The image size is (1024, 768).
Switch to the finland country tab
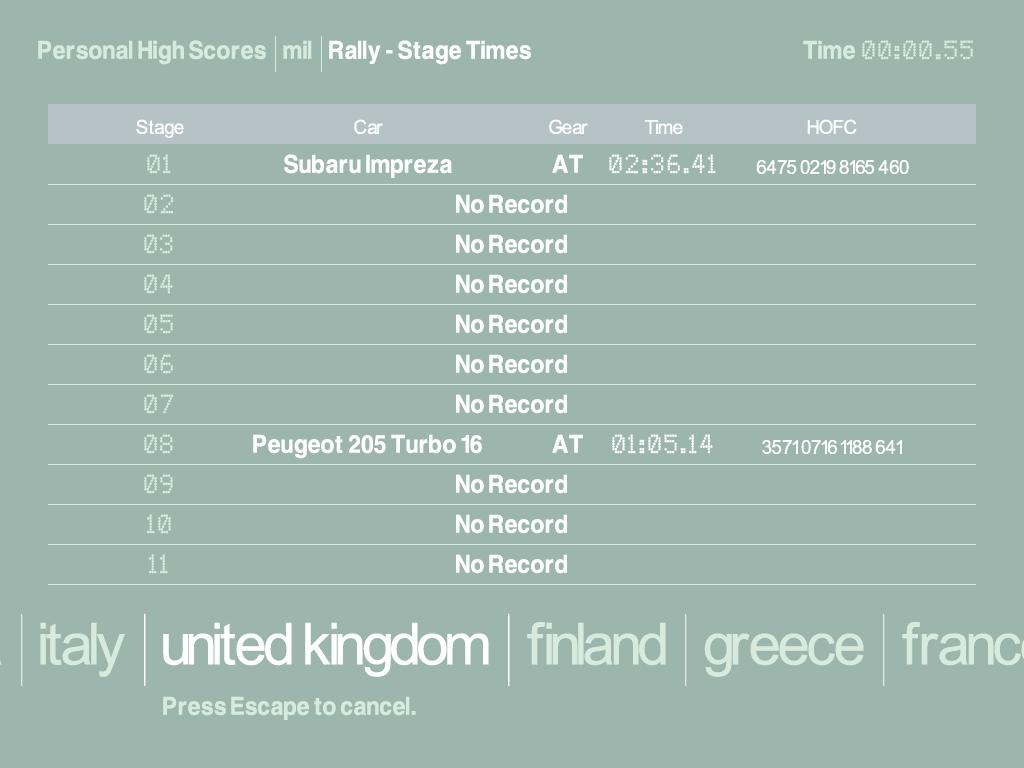[x=596, y=647]
